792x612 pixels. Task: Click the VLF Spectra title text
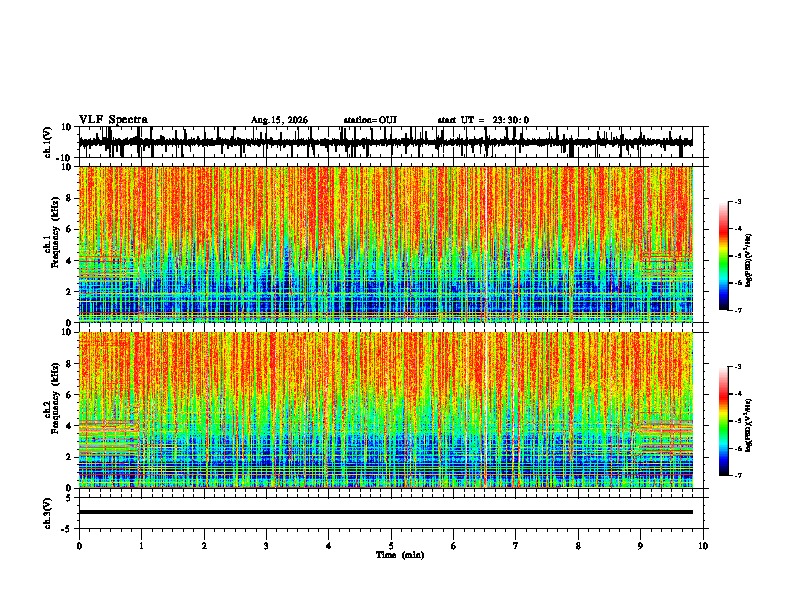tap(113, 119)
